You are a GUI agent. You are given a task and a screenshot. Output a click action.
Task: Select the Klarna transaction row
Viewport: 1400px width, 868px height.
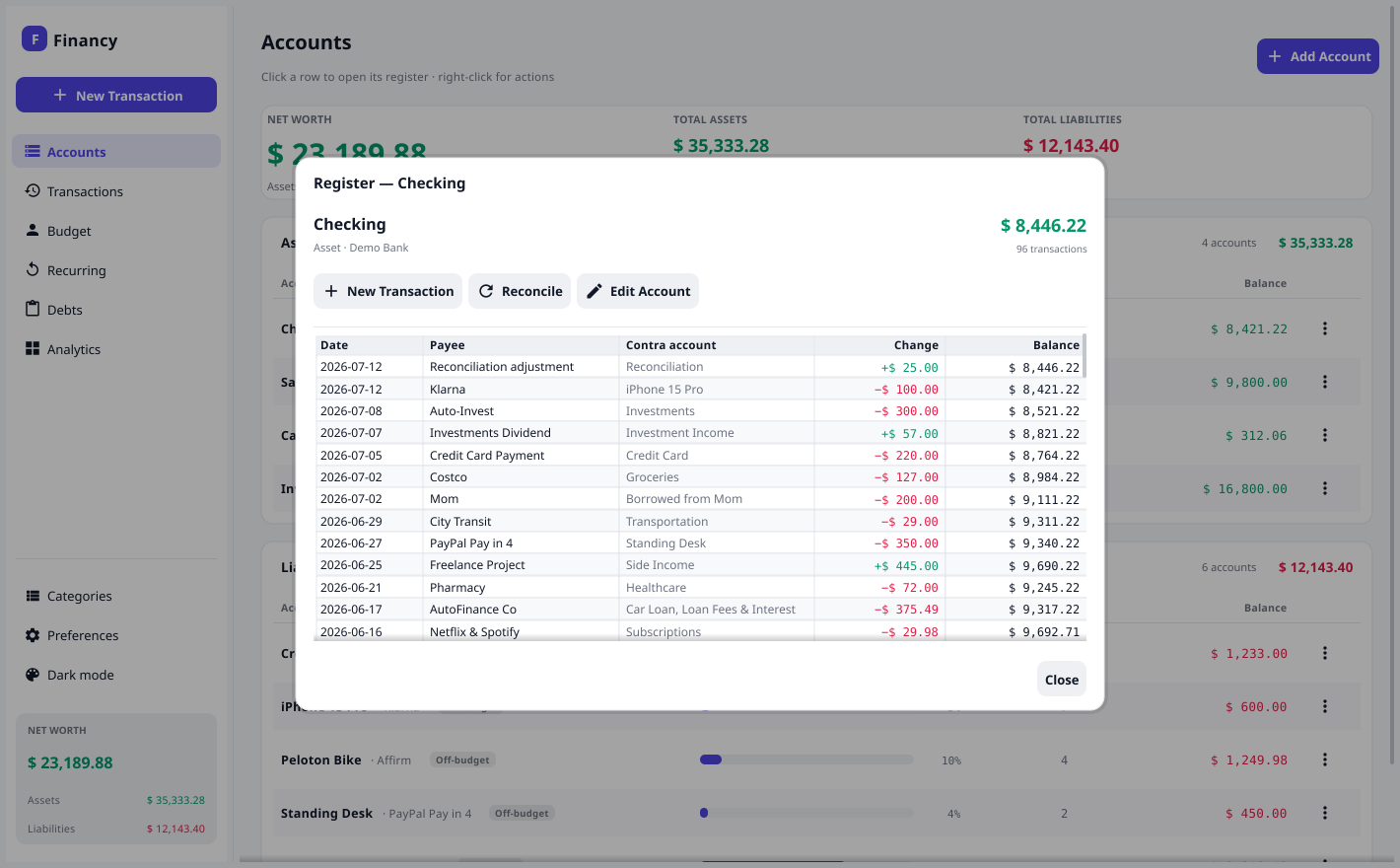click(x=700, y=390)
